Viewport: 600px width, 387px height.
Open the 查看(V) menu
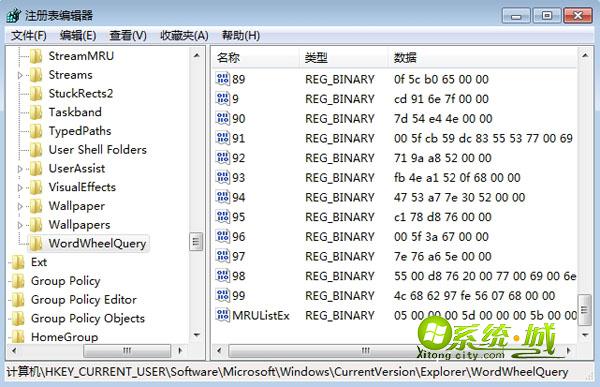pyautogui.click(x=128, y=36)
